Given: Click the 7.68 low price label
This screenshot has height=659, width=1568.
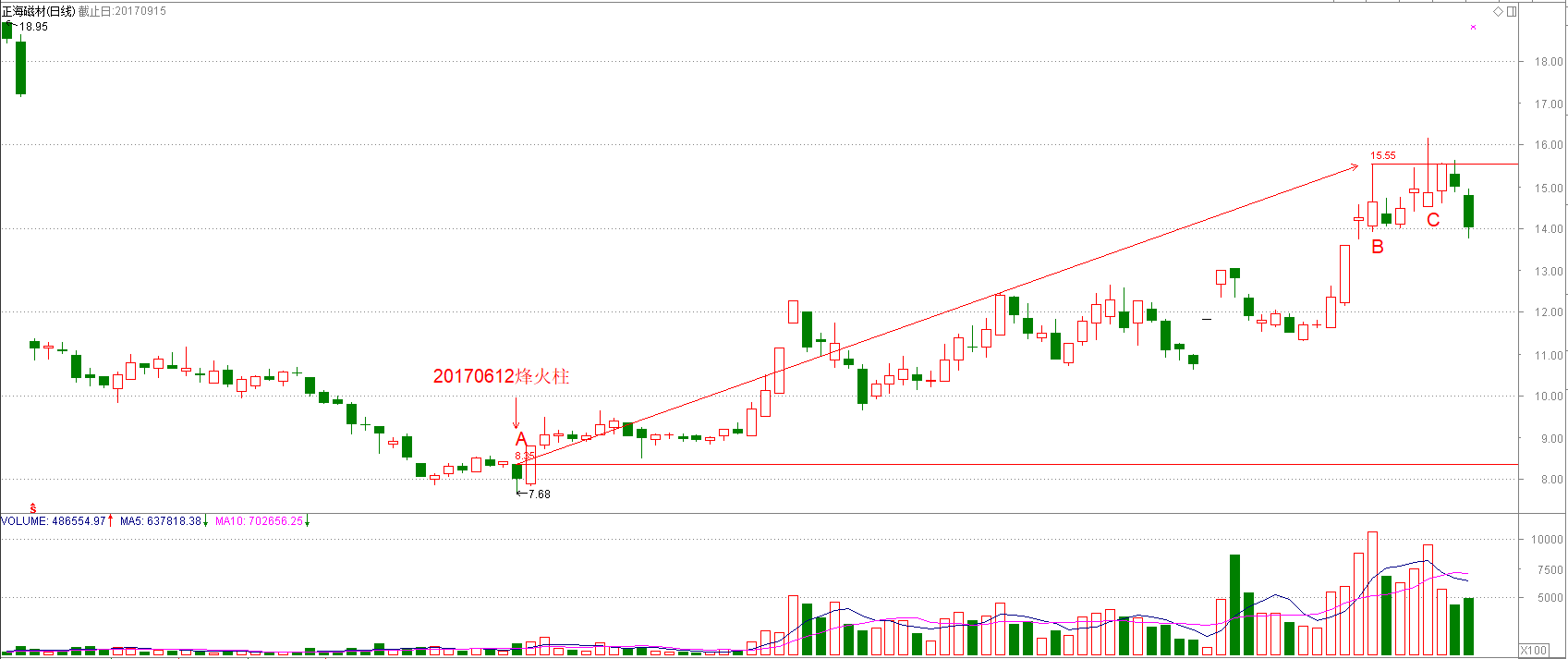Looking at the screenshot, I should [539, 494].
